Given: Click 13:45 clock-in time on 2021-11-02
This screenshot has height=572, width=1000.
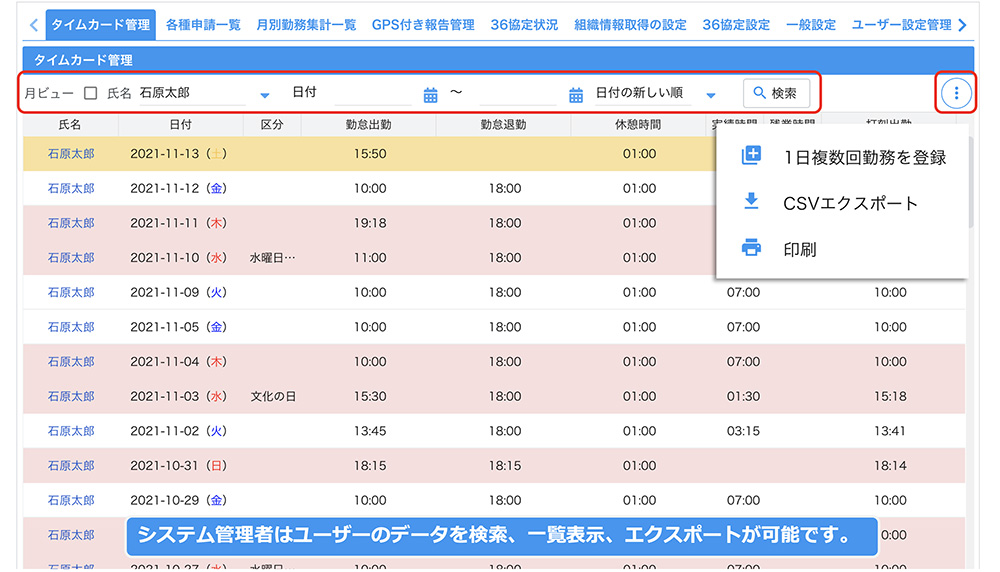Looking at the screenshot, I should tap(370, 431).
